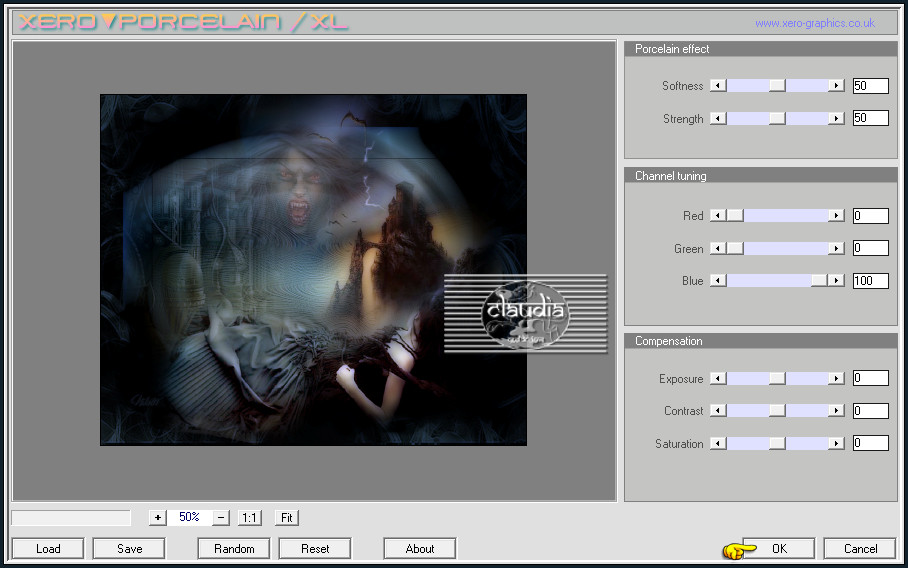Reset all sliders to default
This screenshot has height=568, width=908.
(315, 548)
